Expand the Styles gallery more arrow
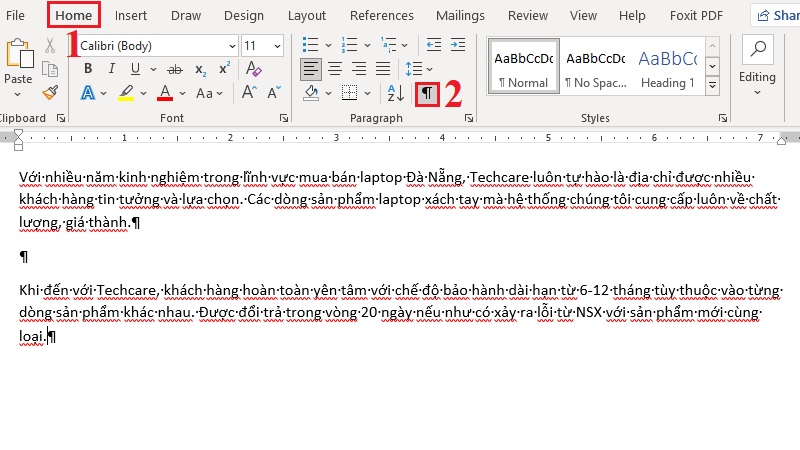This screenshot has width=800, height=450. point(712,85)
